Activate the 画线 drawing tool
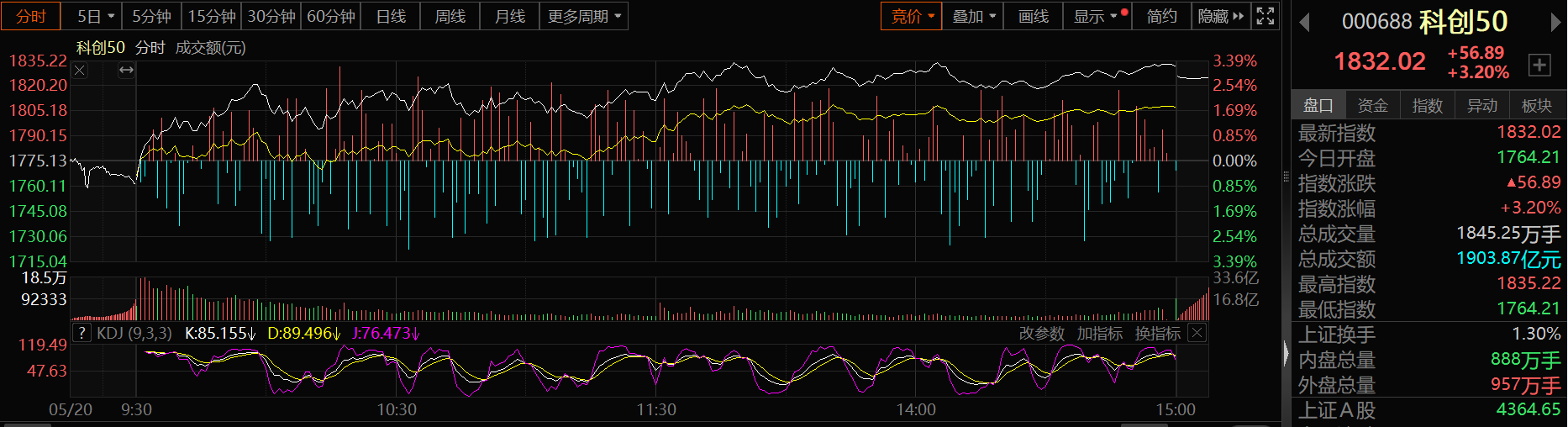Screen dimensions: 1568x427 click(1033, 16)
